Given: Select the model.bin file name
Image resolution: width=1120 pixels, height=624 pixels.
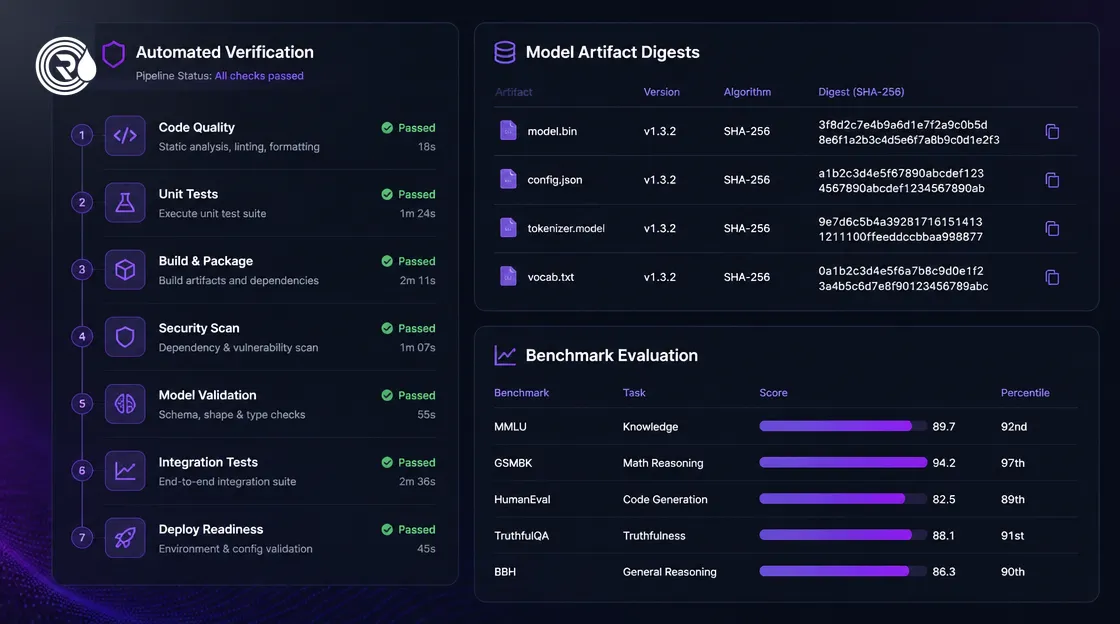Looking at the screenshot, I should pyautogui.click(x=552, y=131).
